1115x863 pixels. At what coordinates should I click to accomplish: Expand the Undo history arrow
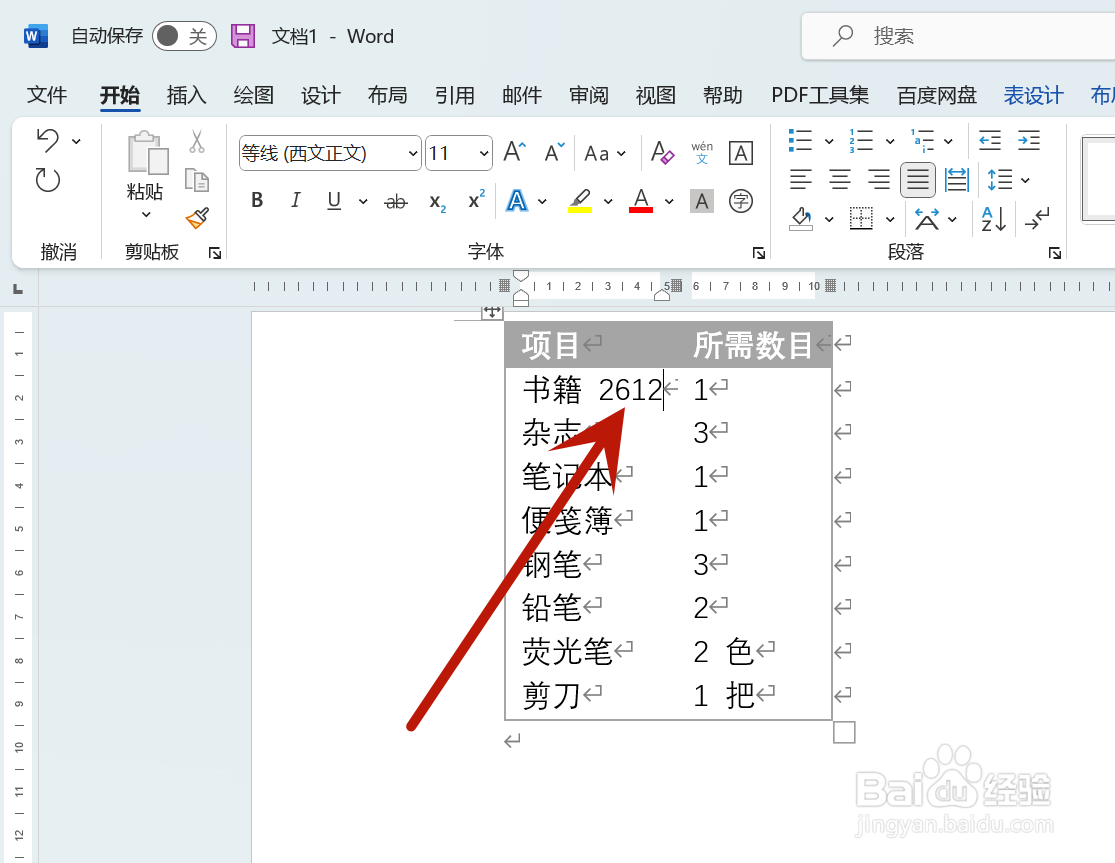coord(76,141)
